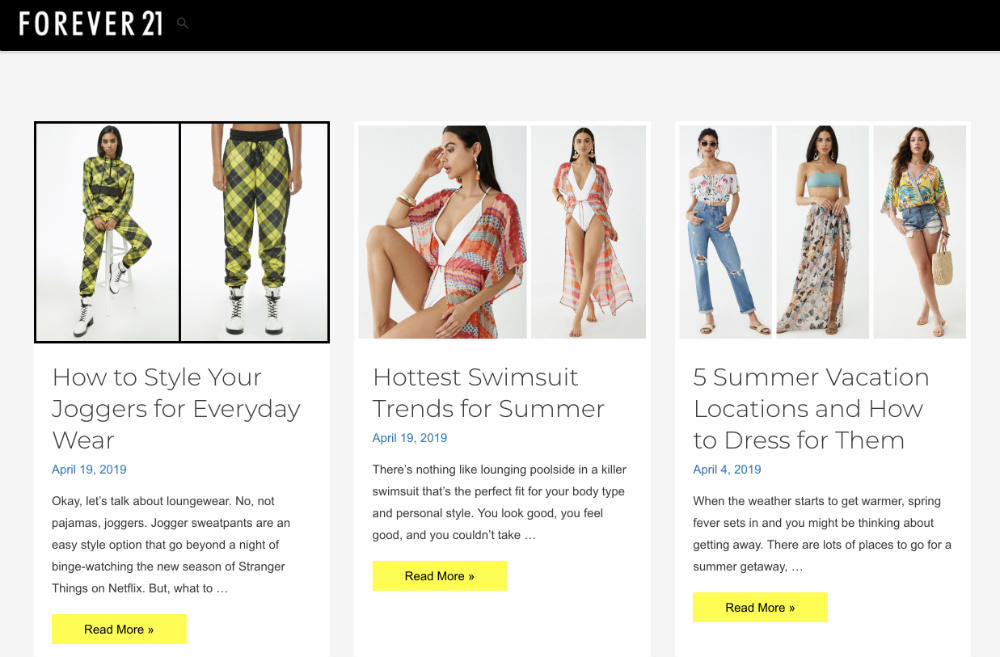Screen dimensions: 1000x657
Task: Open the ripped jeans vacation outfit photo
Action: click(x=726, y=232)
